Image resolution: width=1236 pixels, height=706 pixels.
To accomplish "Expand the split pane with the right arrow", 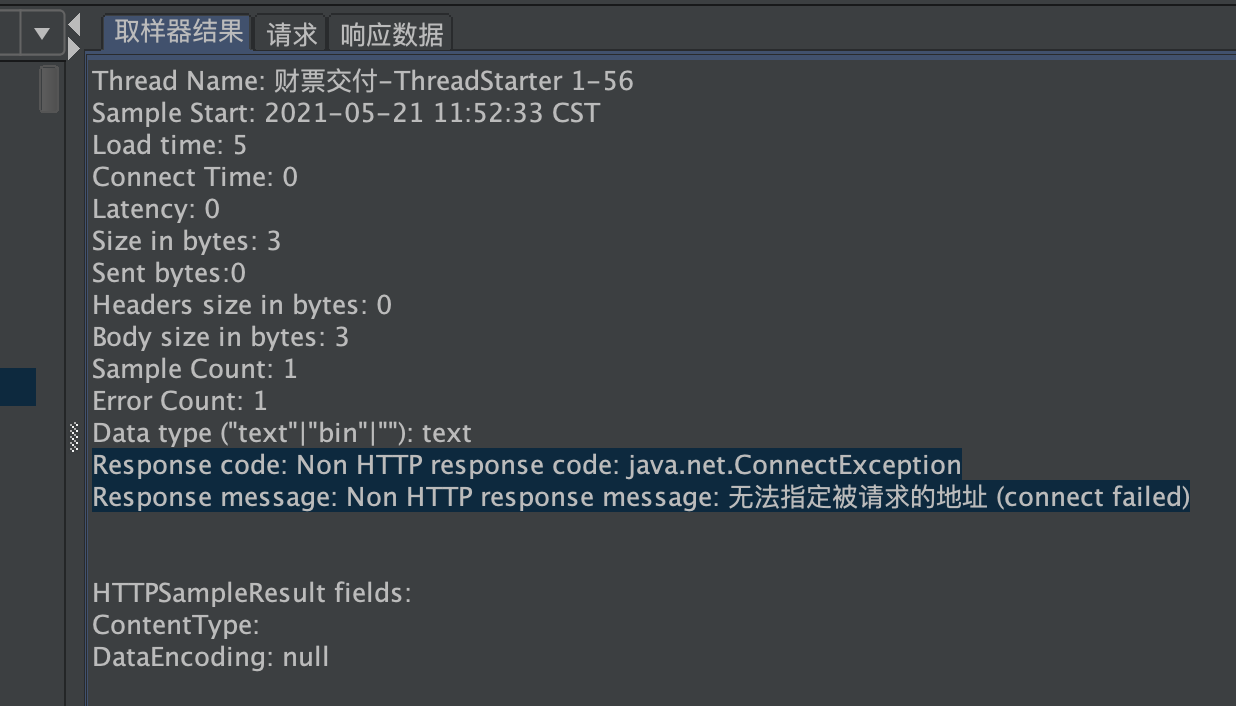I will coord(74,47).
